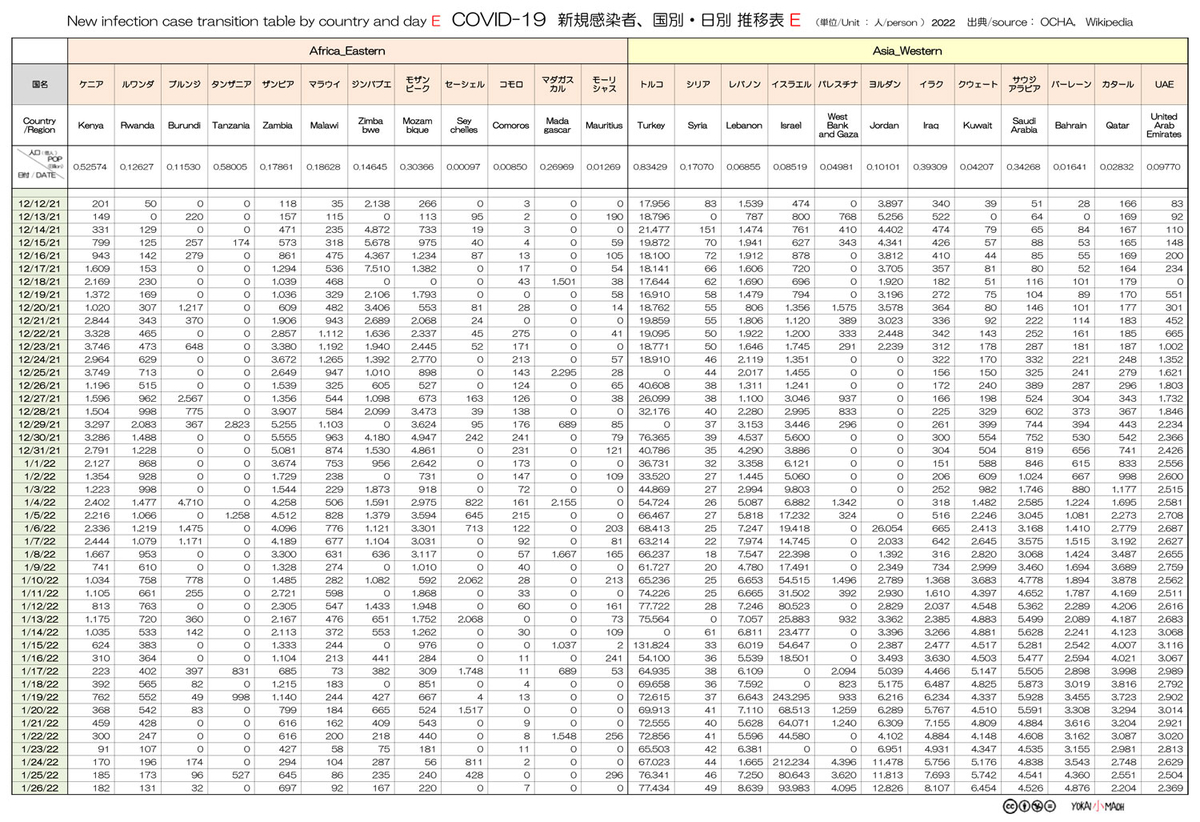The width and height of the screenshot is (1200, 822).
Task: Click Kenya population value 0.52574
Action: tap(91, 166)
